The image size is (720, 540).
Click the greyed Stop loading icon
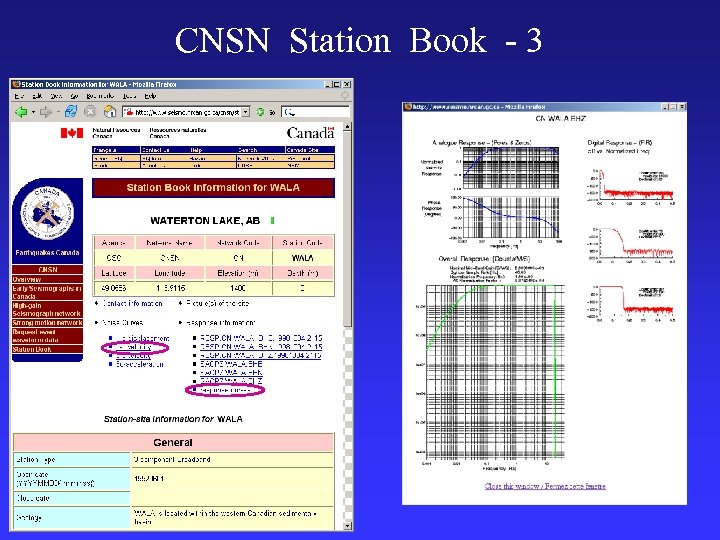[90, 112]
